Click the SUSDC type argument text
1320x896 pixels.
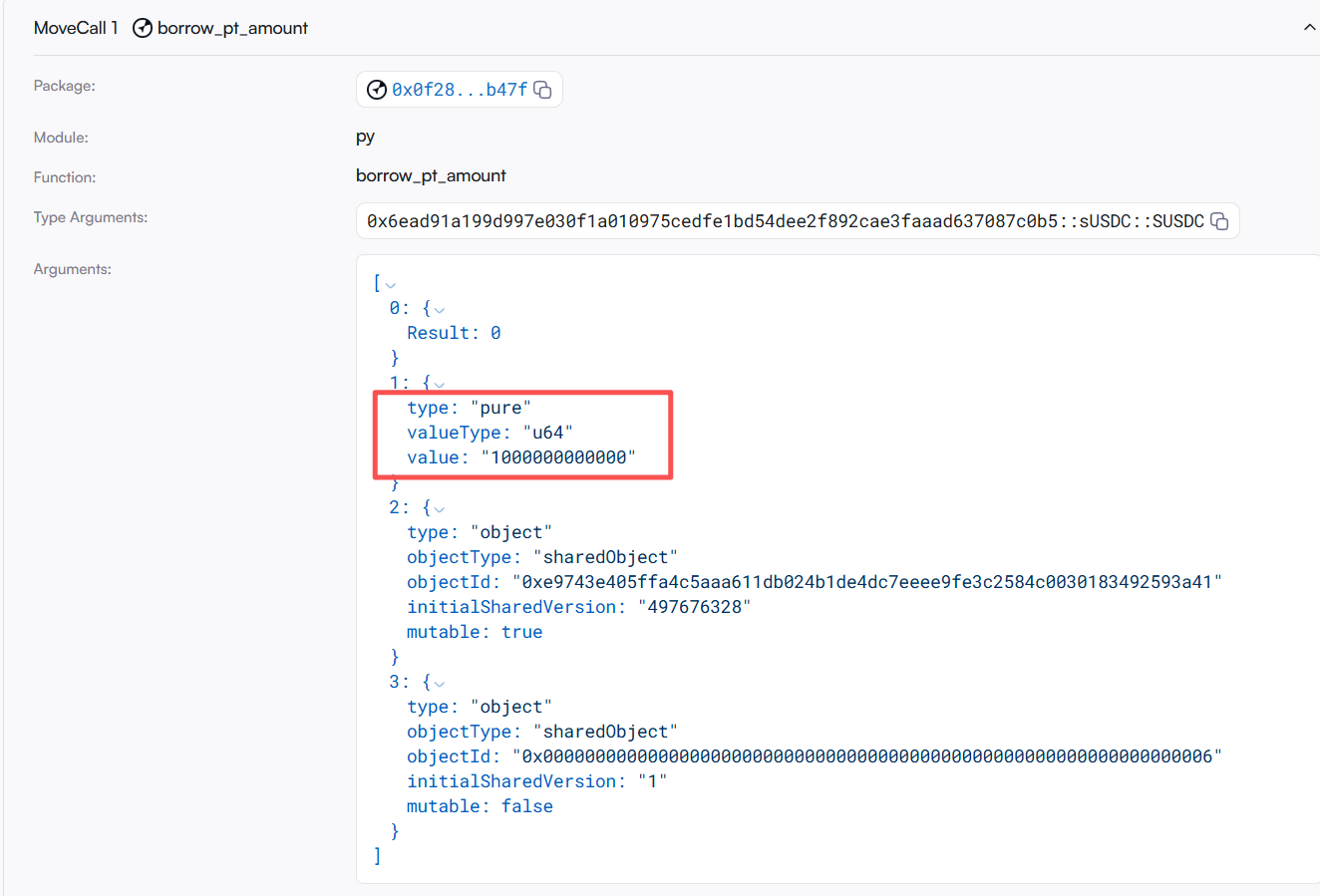point(785,221)
